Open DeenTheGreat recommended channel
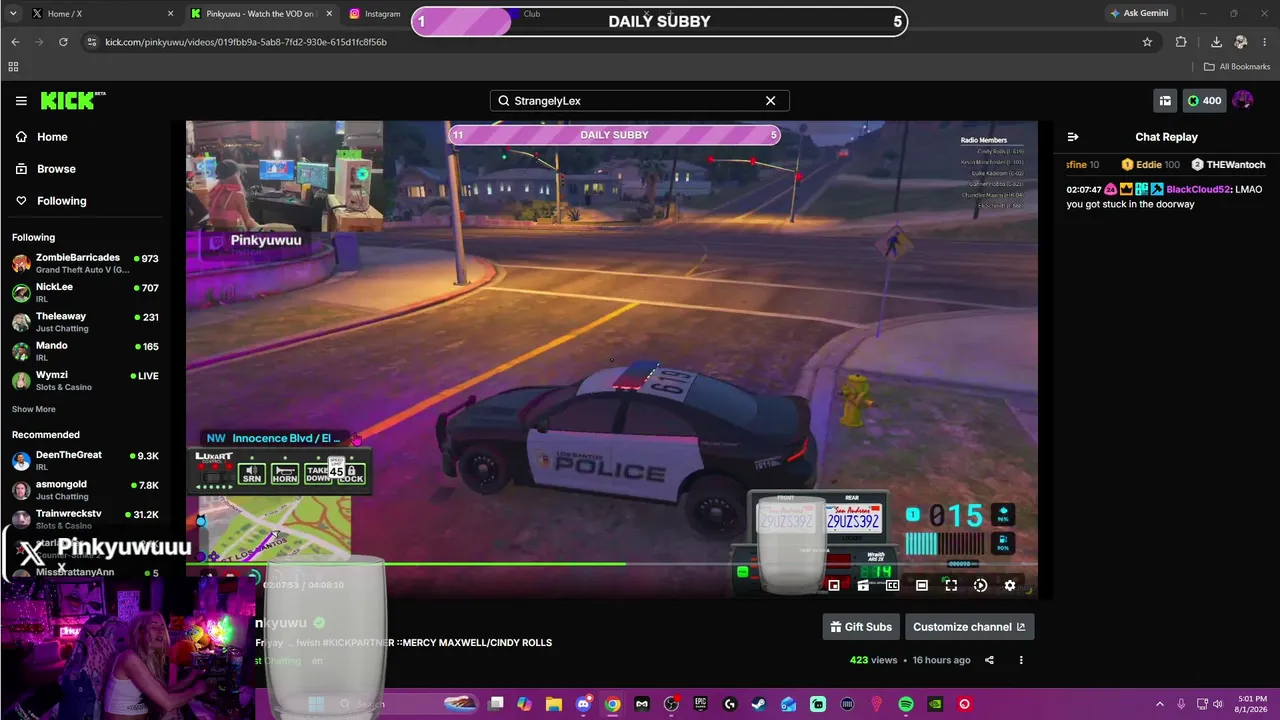The width and height of the screenshot is (1280, 720). [x=86, y=460]
